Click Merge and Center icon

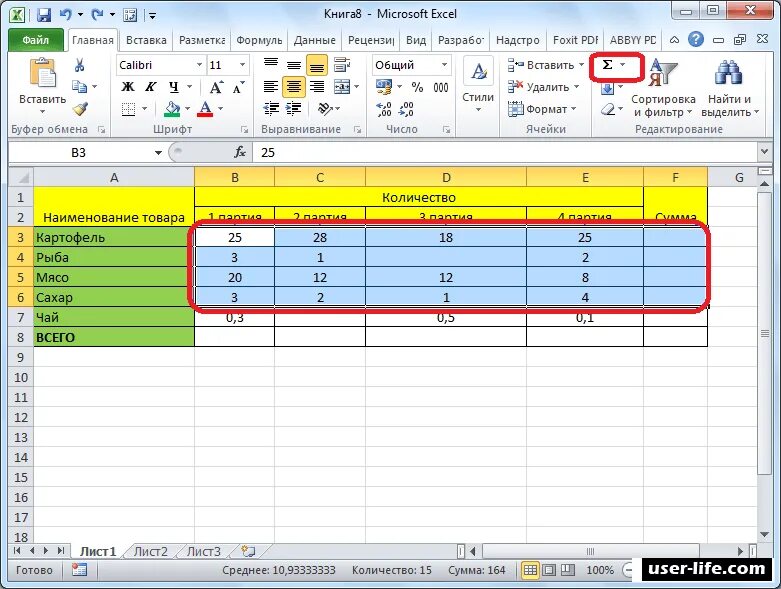click(342, 87)
